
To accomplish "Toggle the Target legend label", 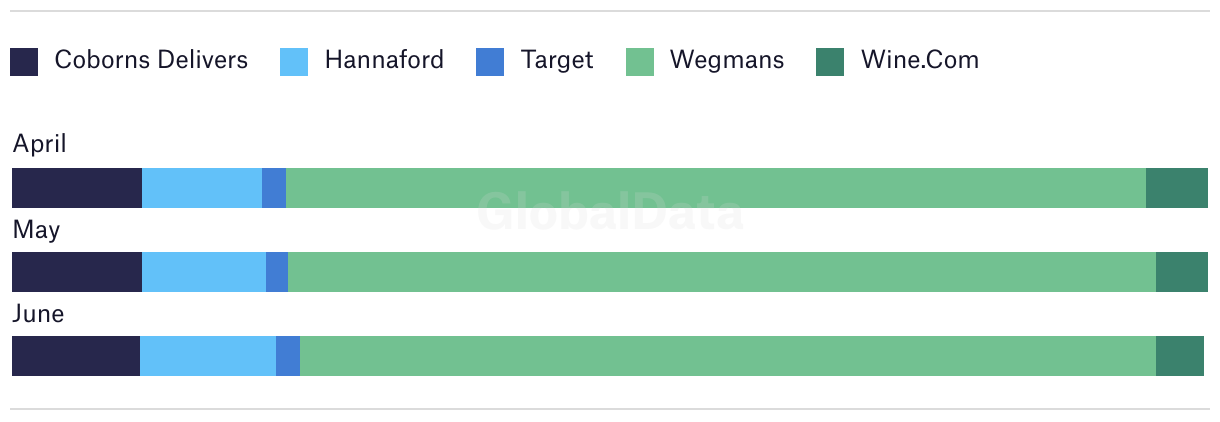I will [557, 60].
